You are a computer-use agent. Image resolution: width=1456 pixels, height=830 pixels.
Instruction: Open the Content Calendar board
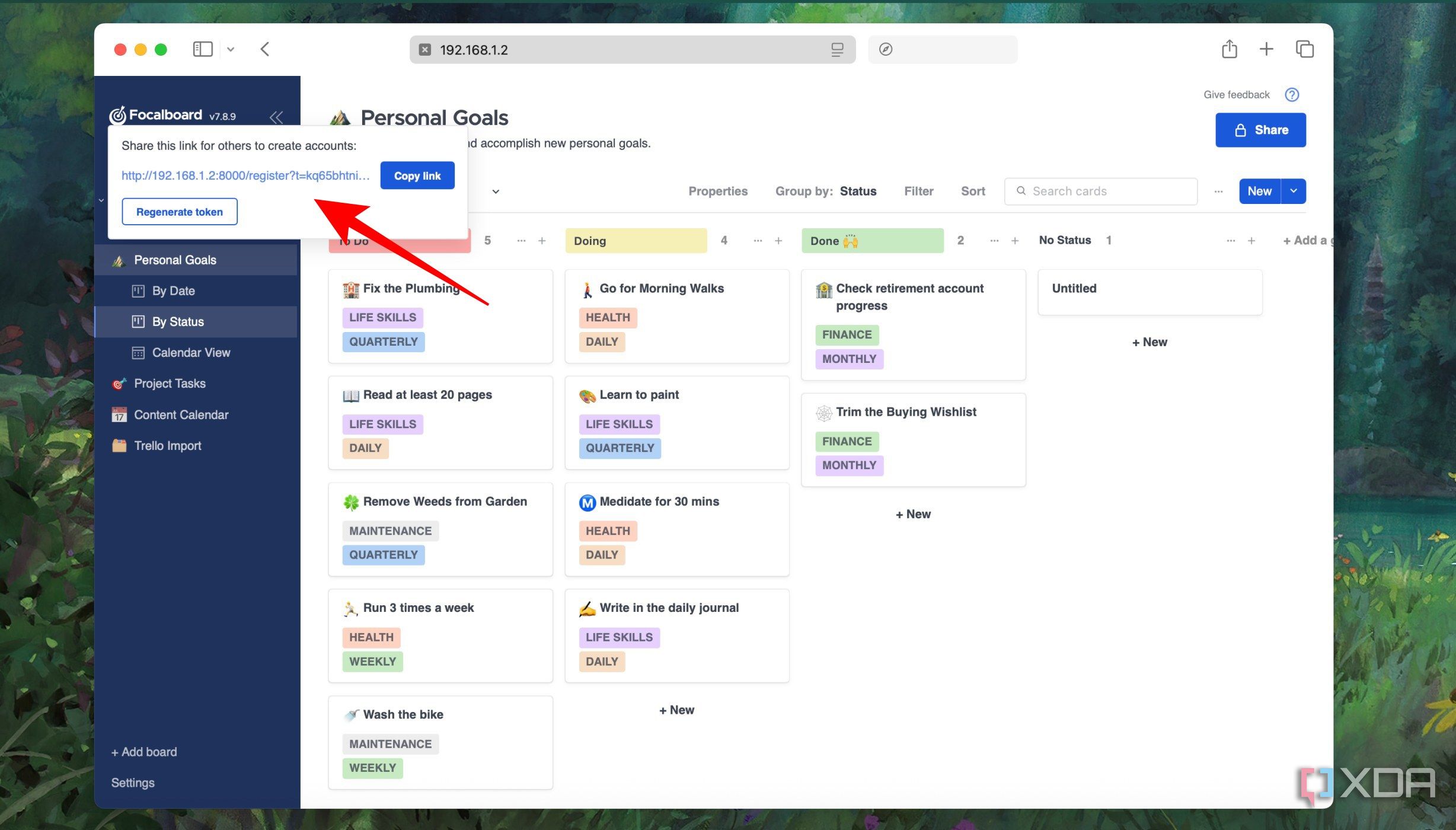click(x=196, y=415)
